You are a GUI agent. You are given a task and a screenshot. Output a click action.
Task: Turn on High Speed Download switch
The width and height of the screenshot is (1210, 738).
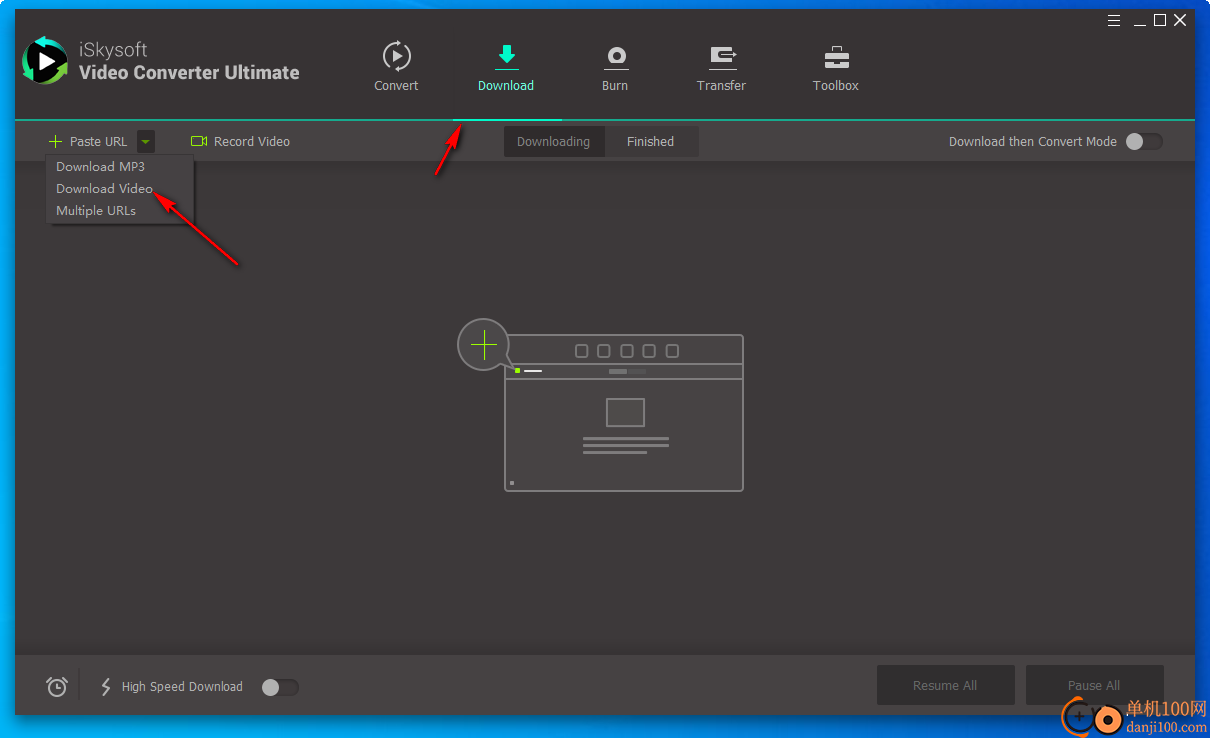(280, 687)
